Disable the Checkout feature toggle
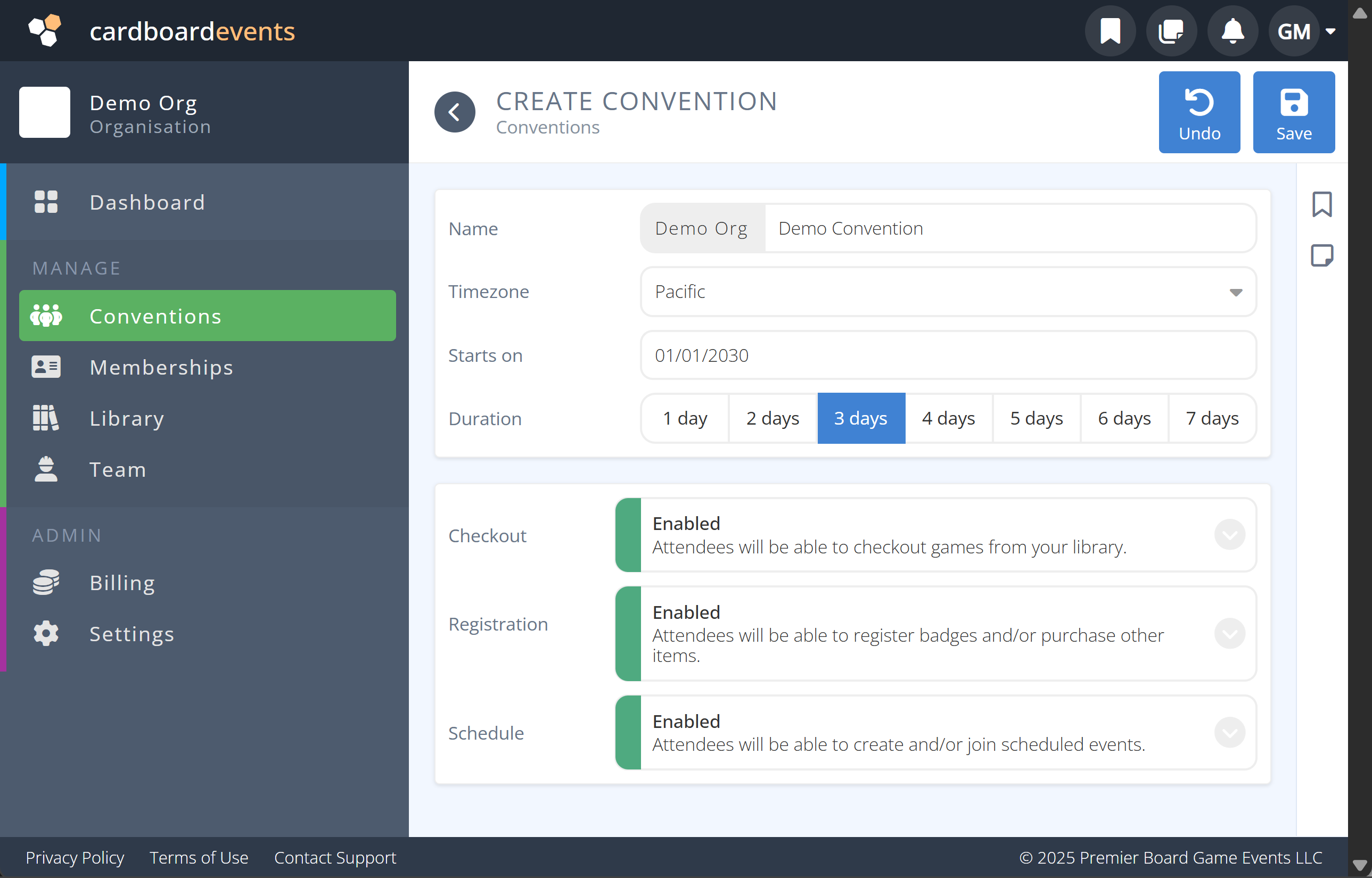The height and width of the screenshot is (878, 1372). pos(628,535)
